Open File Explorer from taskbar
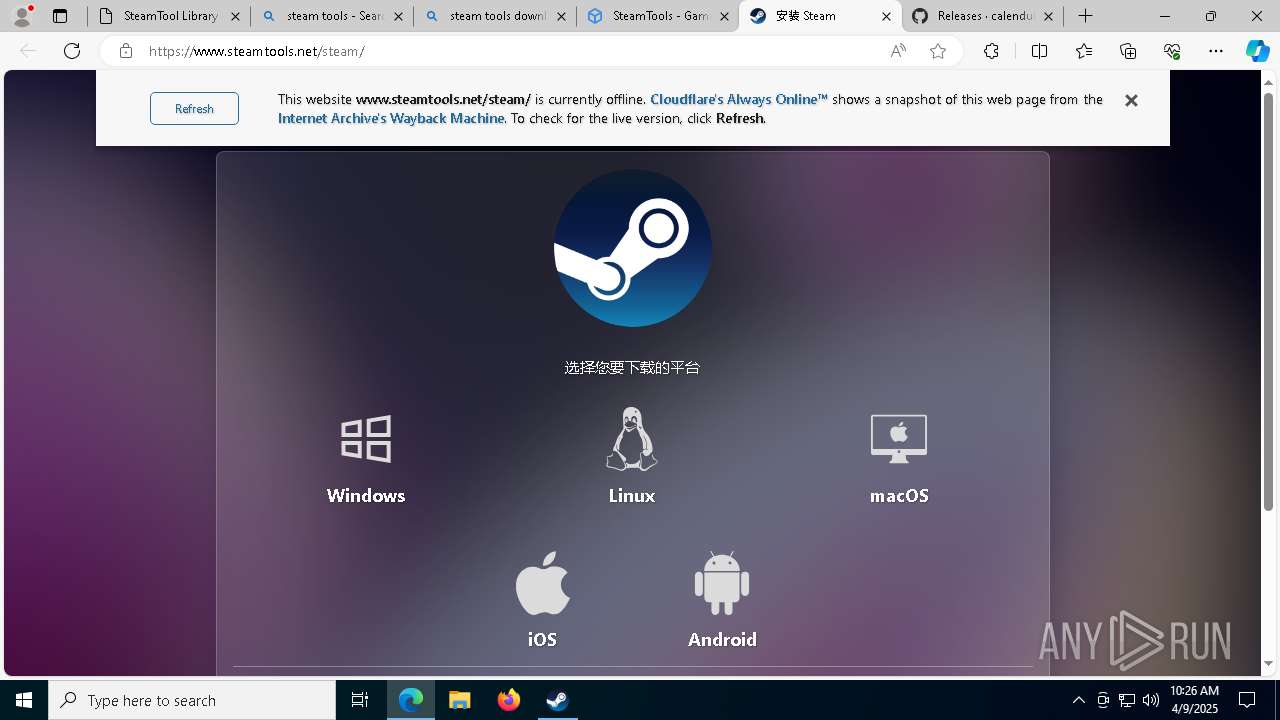This screenshot has width=1280, height=720. (460, 700)
